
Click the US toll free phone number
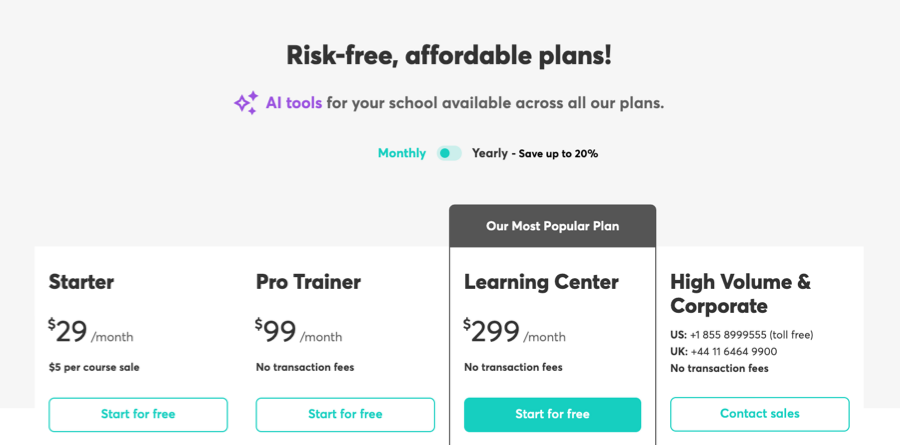(x=751, y=335)
